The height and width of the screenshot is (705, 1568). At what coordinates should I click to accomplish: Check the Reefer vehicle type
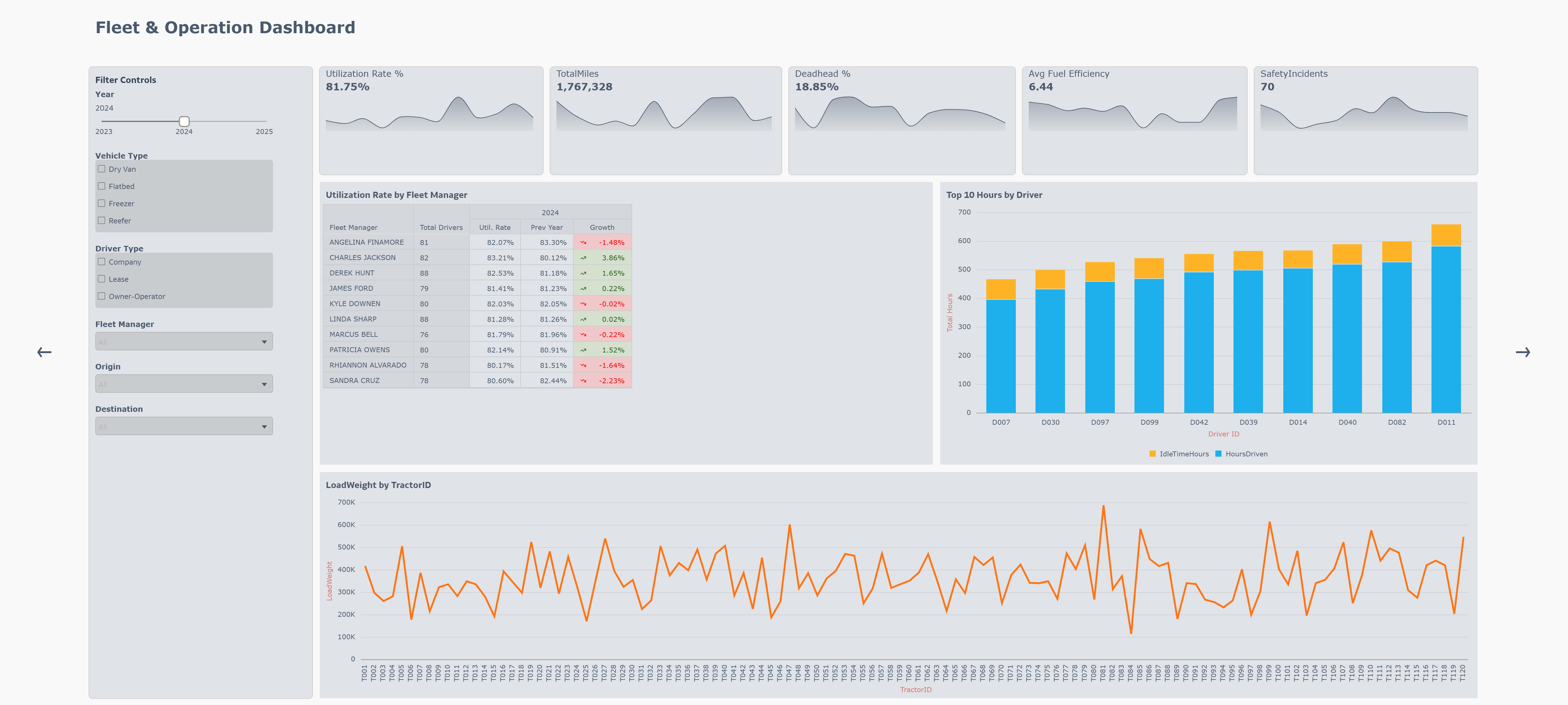coord(102,220)
